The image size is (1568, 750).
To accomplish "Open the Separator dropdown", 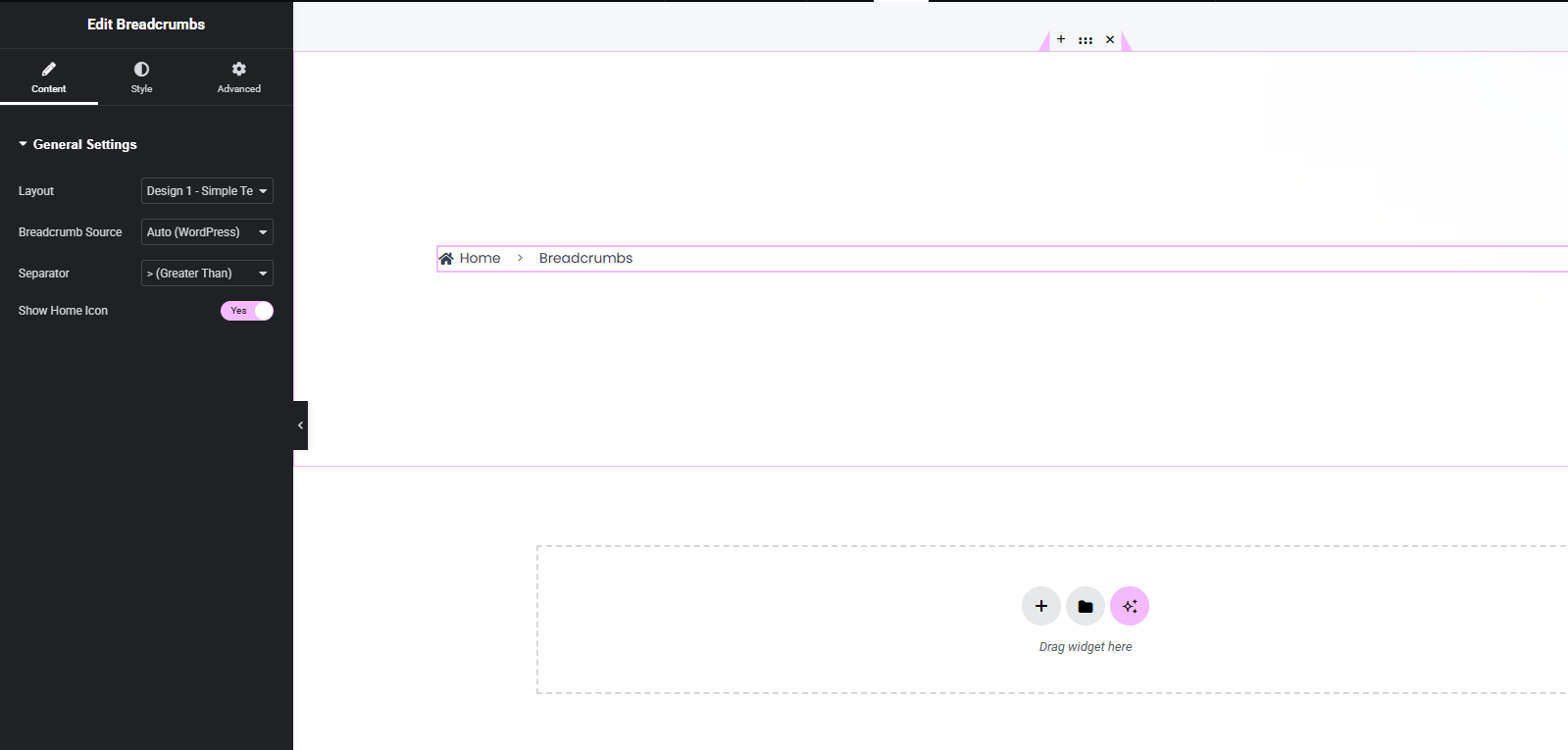I will tap(207, 274).
